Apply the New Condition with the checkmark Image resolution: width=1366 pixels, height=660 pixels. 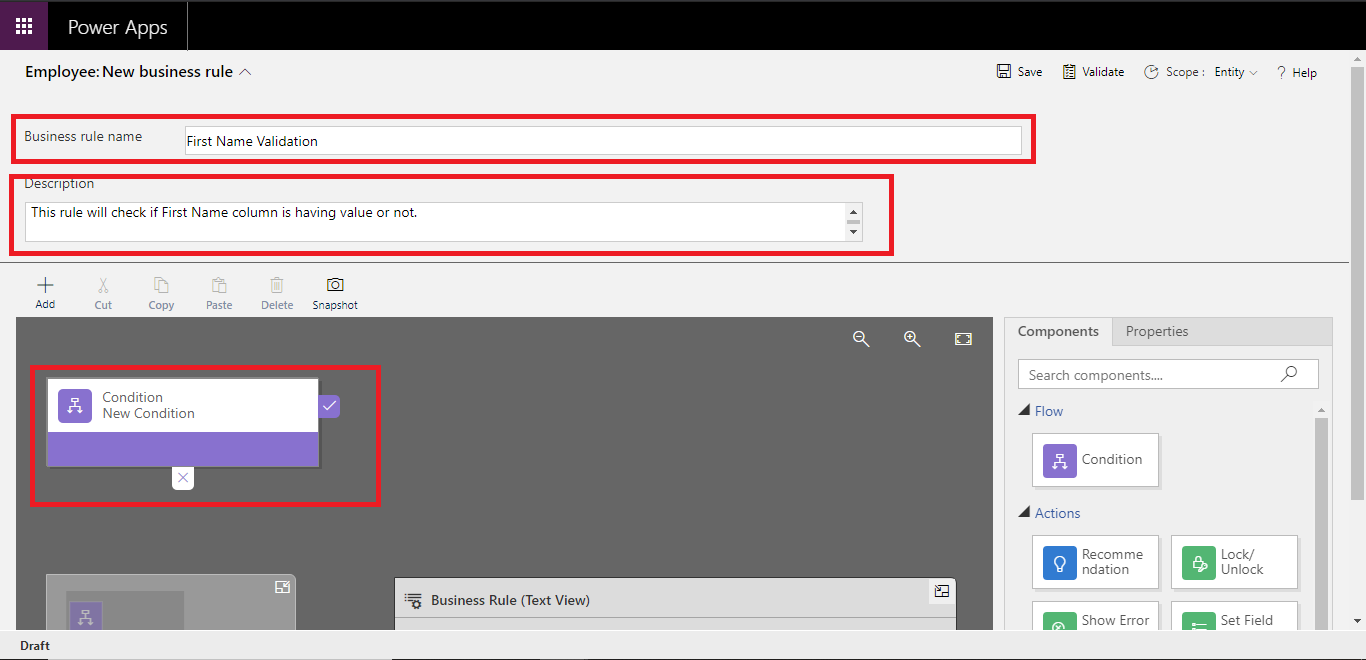(330, 405)
